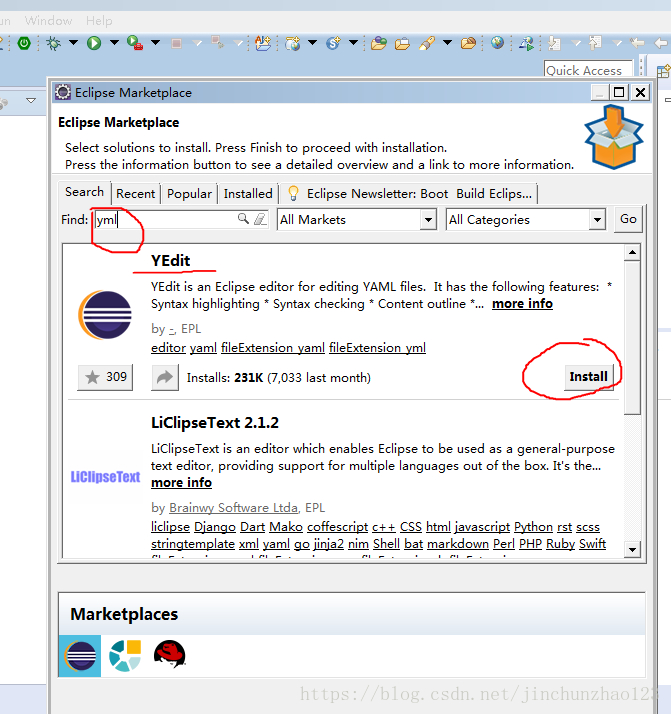Switch to the Installed tab
The image size is (671, 714).
point(248,194)
